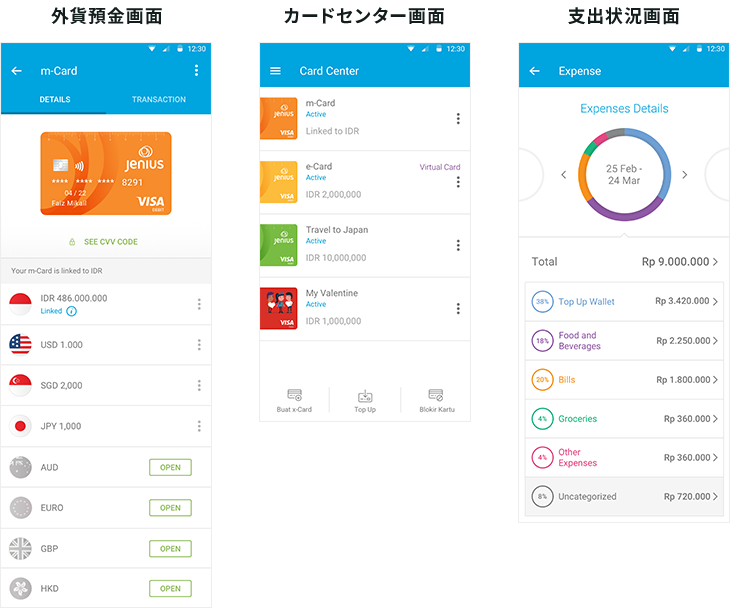Viewport: 730px width, 609px height.
Task: Open Linked info icon under IDR balance
Action: pos(71,311)
